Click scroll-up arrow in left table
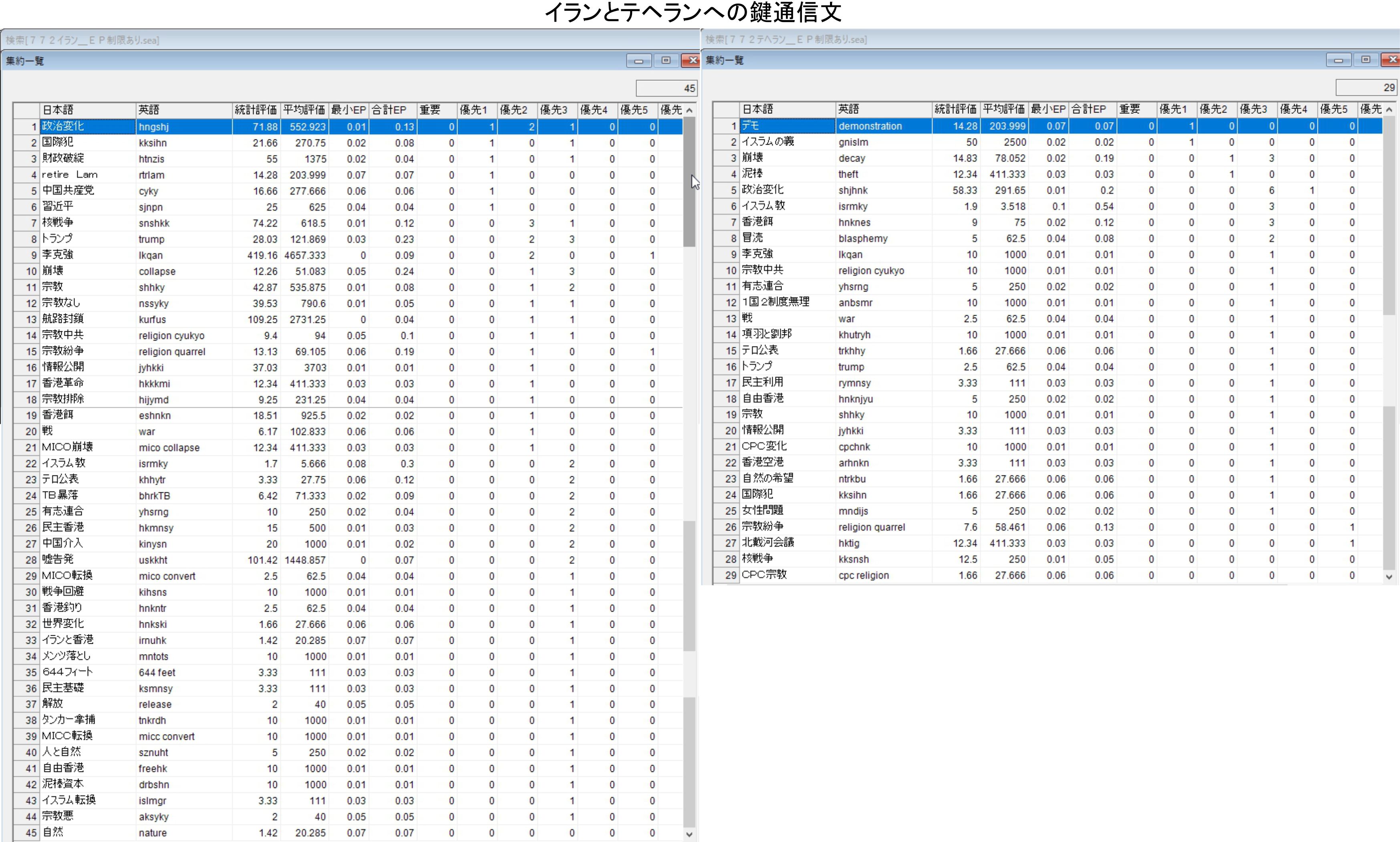Image resolution: width=1400 pixels, height=842 pixels. pyautogui.click(x=689, y=110)
